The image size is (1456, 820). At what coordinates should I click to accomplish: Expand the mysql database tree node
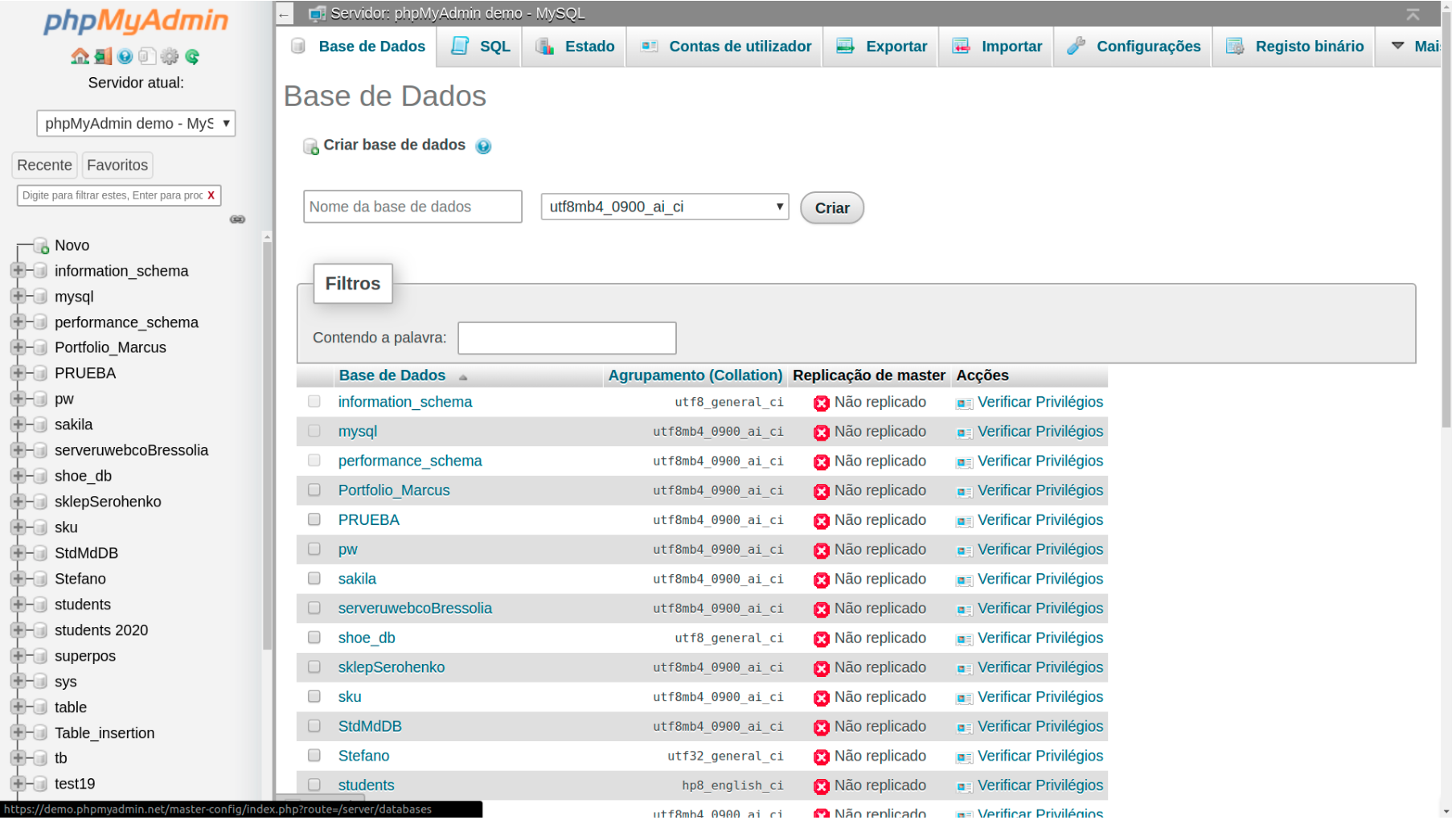pos(18,297)
